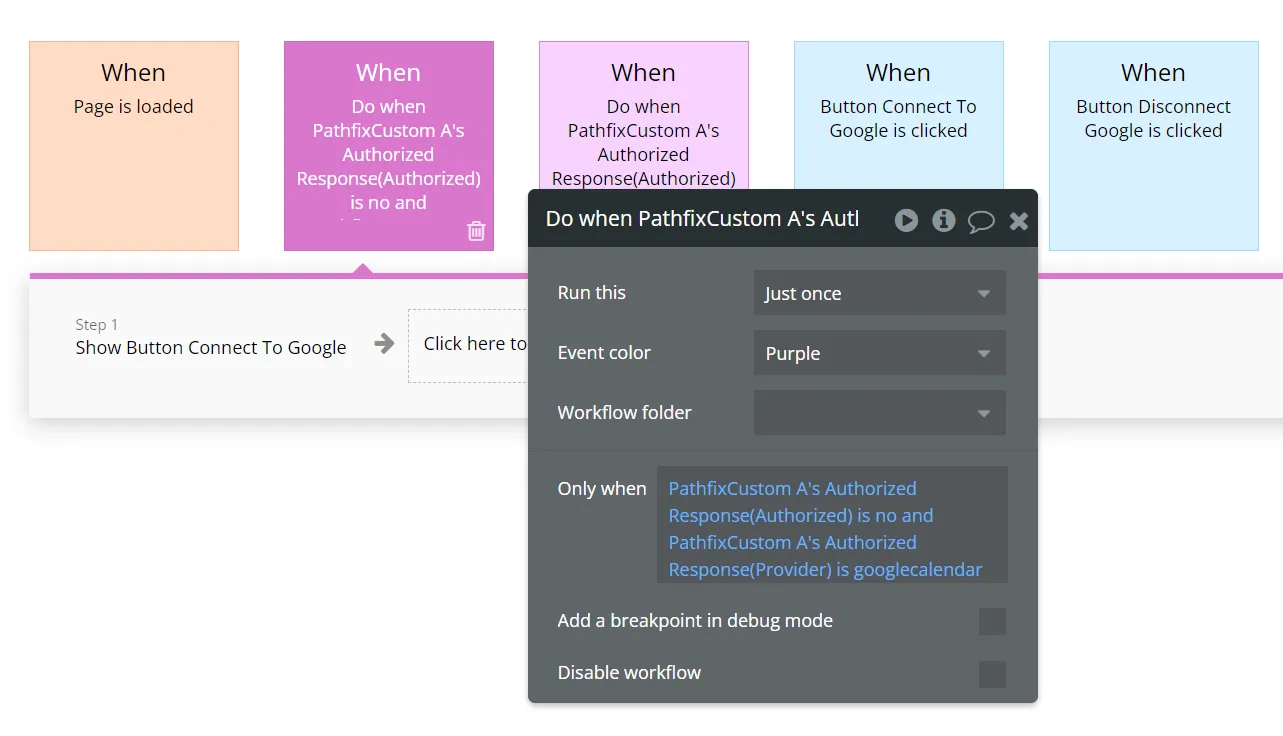Open the Button Disconnect Google clicked event
Image resolution: width=1283 pixels, height=736 pixels.
pyautogui.click(x=1154, y=146)
